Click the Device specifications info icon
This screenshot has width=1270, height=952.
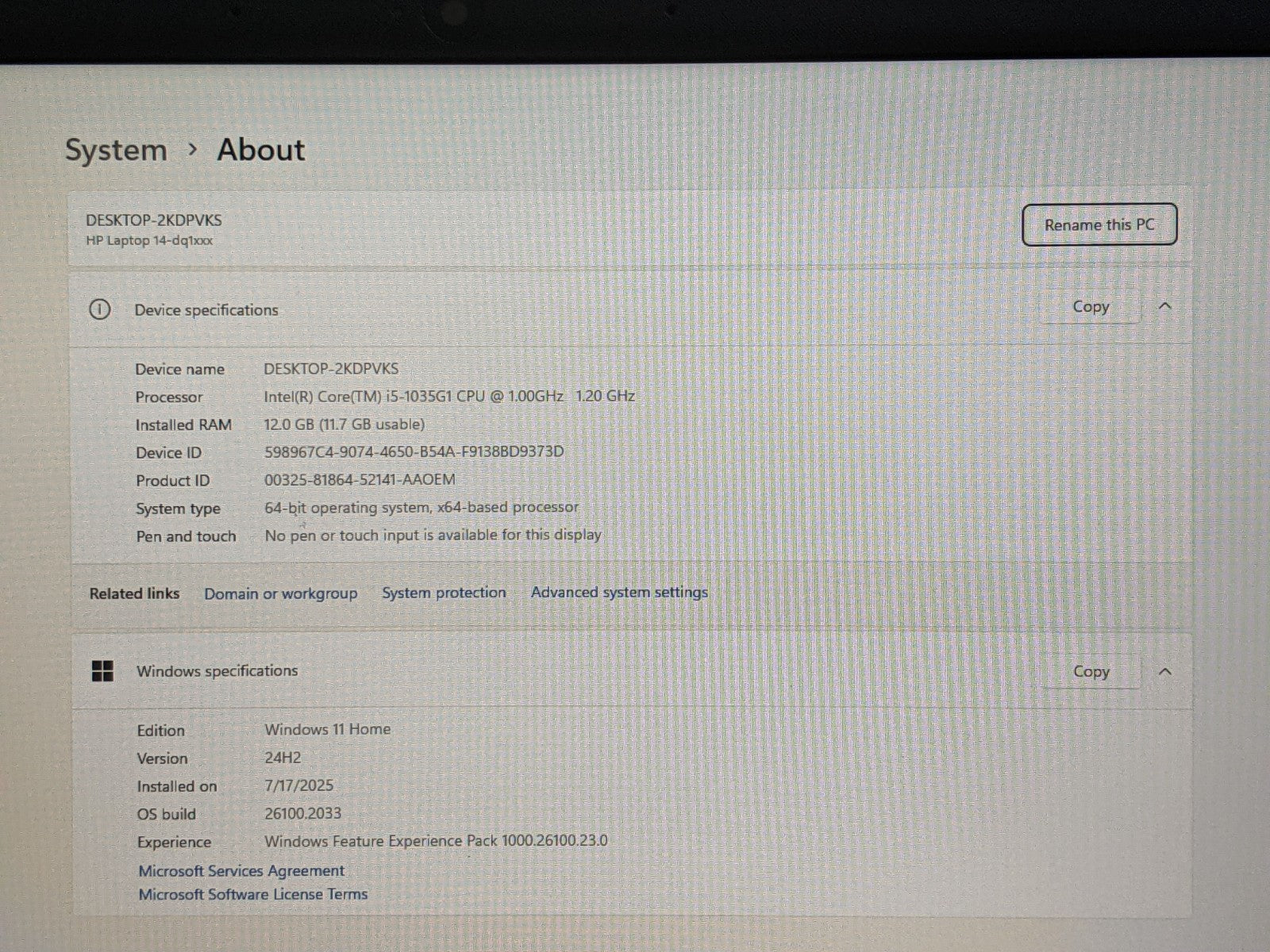(x=99, y=309)
